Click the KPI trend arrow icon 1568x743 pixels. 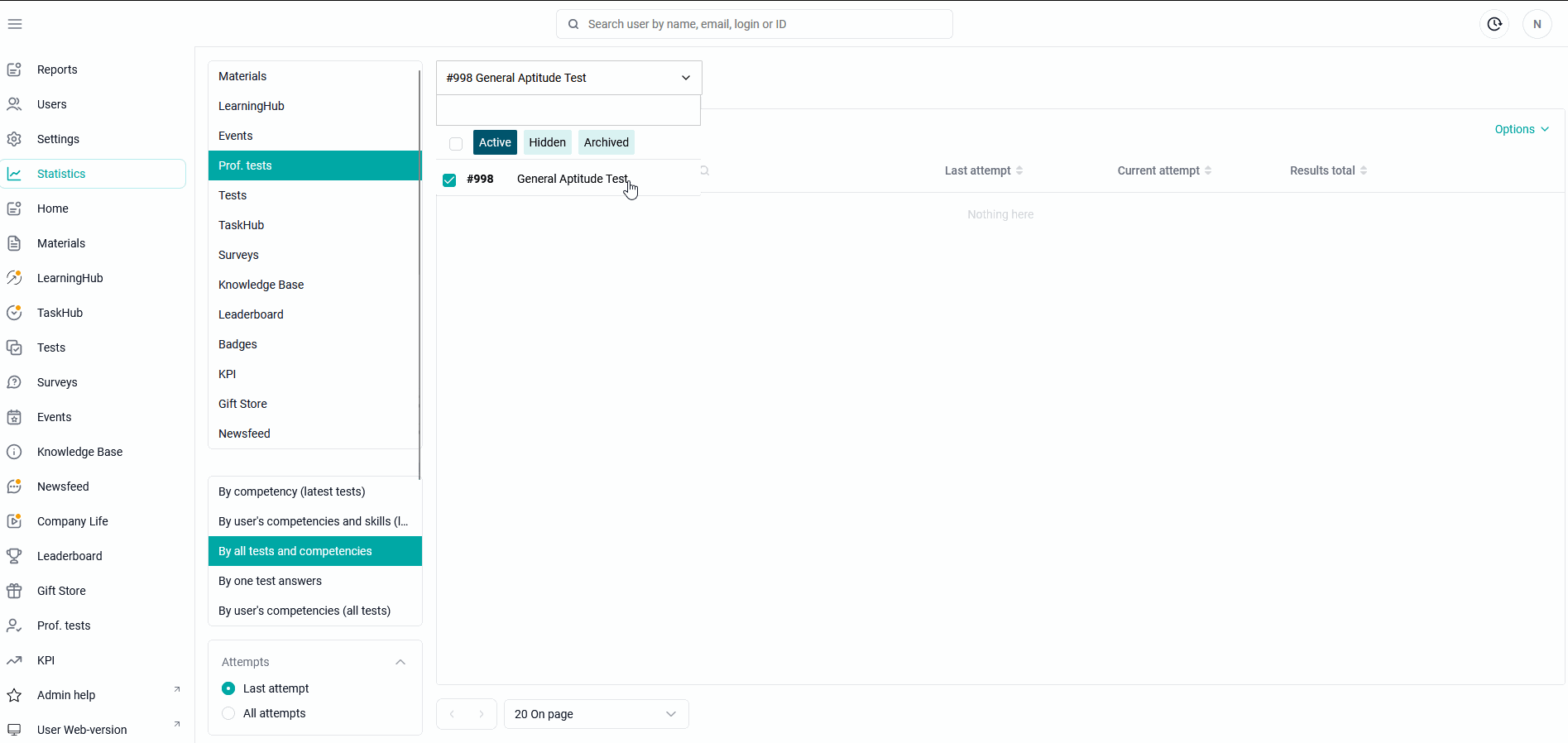coord(14,660)
